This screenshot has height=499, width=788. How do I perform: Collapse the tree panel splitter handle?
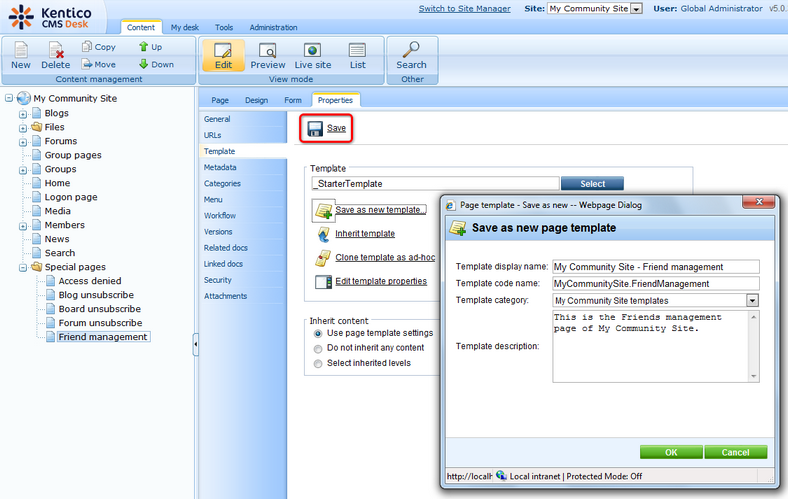[x=196, y=344]
